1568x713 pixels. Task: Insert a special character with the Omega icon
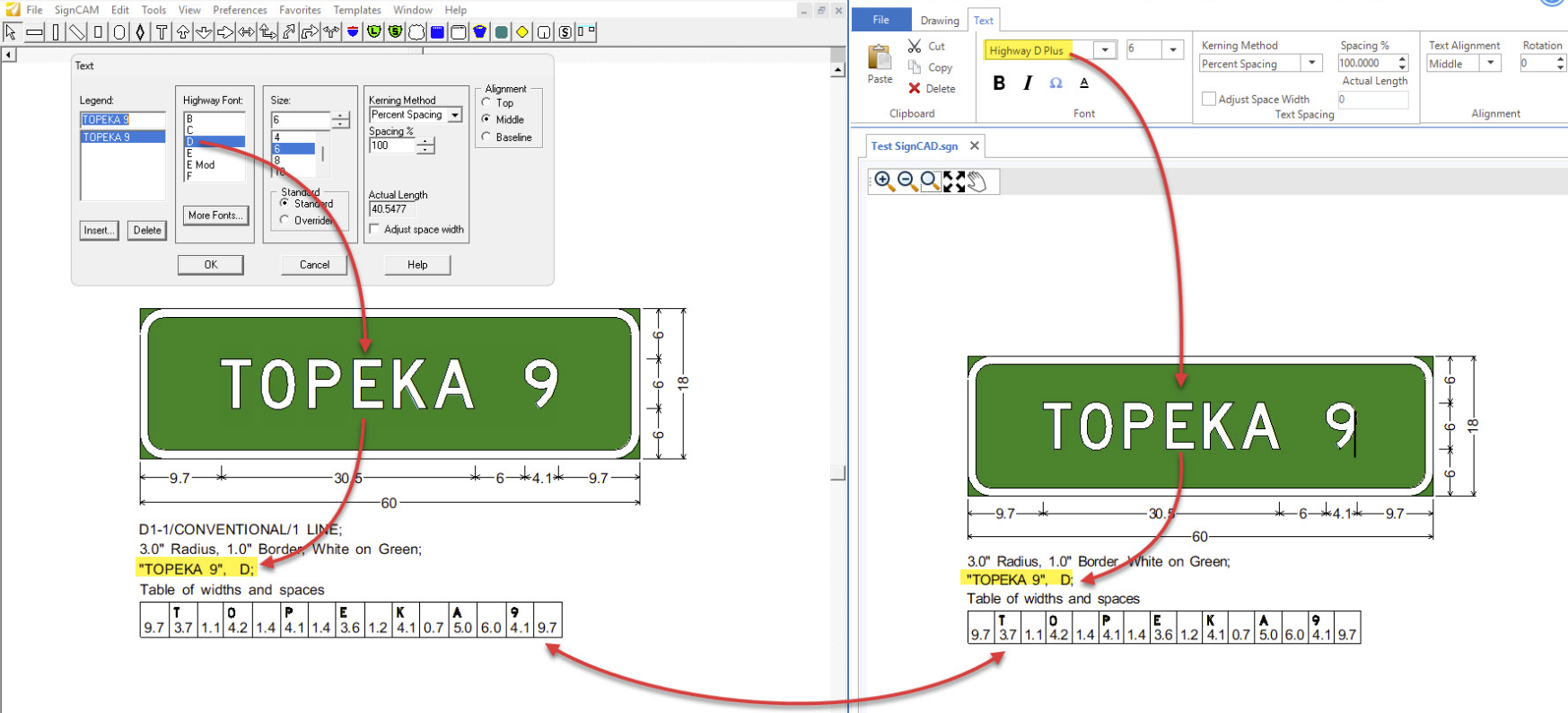1056,84
